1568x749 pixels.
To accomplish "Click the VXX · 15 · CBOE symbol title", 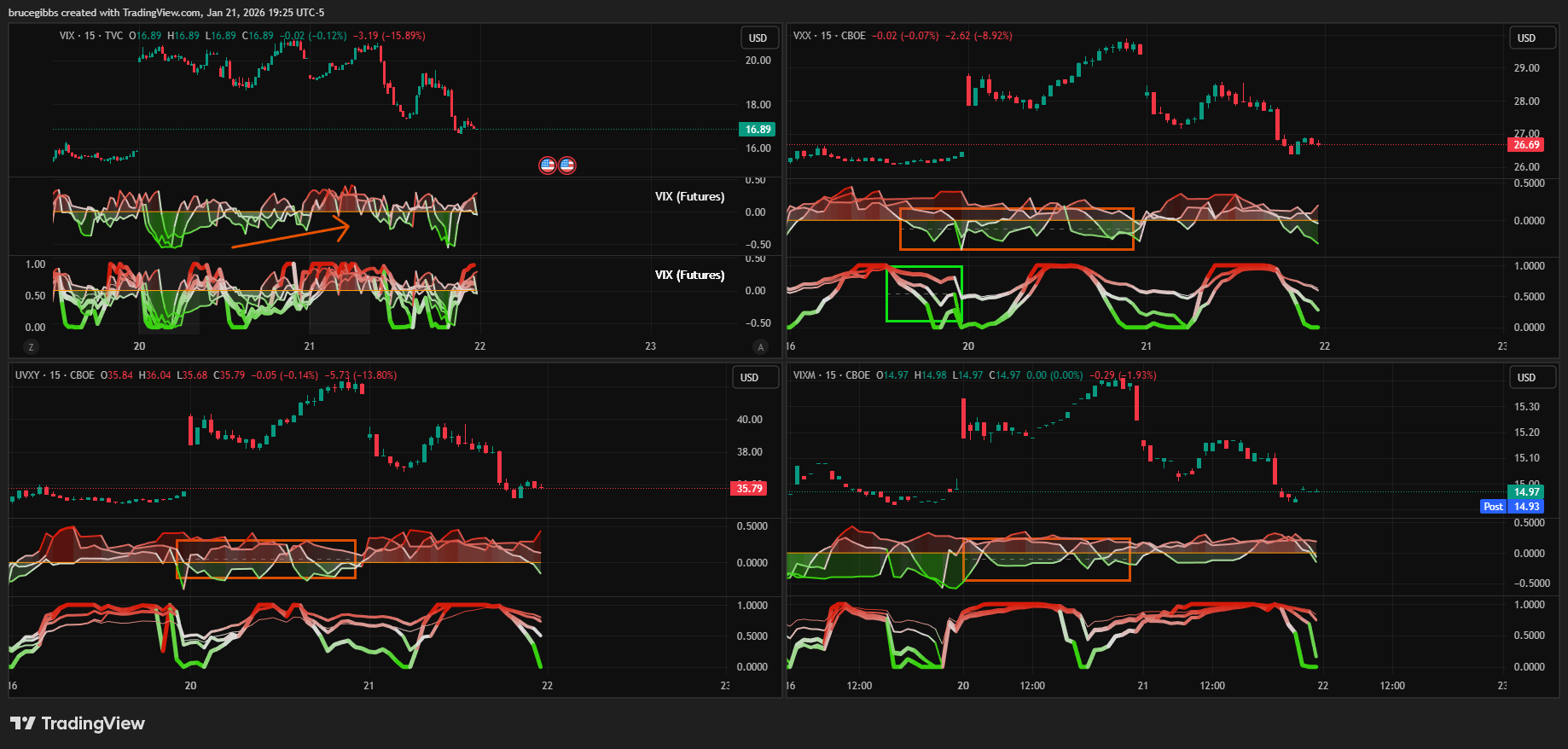I will (829, 36).
